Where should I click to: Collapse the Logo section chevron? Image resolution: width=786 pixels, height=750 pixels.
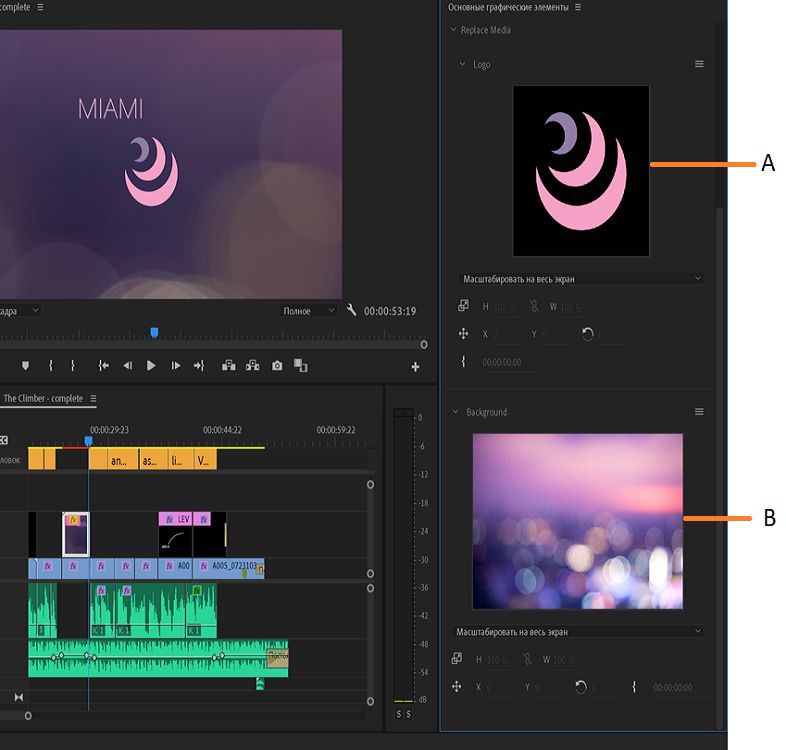click(x=462, y=64)
